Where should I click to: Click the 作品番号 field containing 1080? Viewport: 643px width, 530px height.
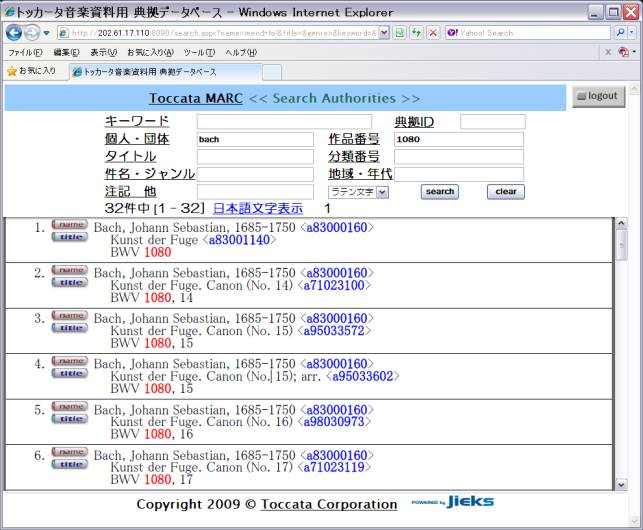459,139
